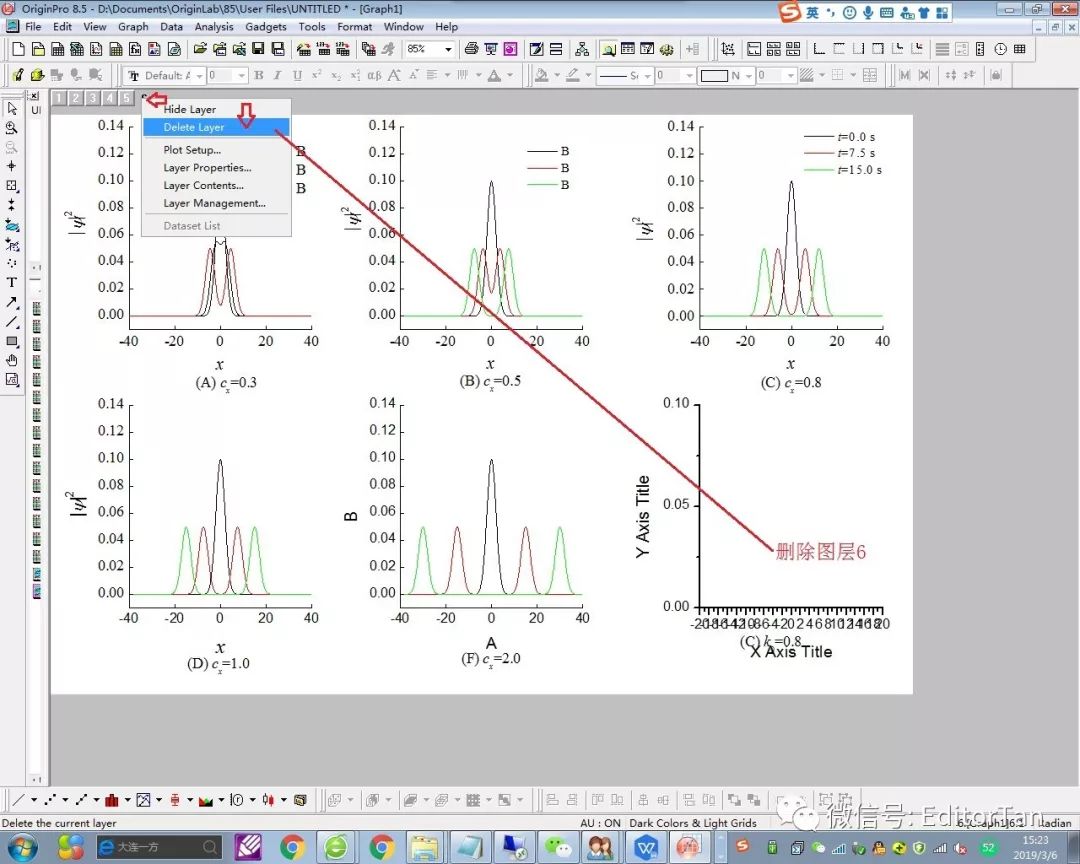Screen dimensions: 1080x864
Task: Expand the line plot type dropdown arrow
Action: click(34, 800)
